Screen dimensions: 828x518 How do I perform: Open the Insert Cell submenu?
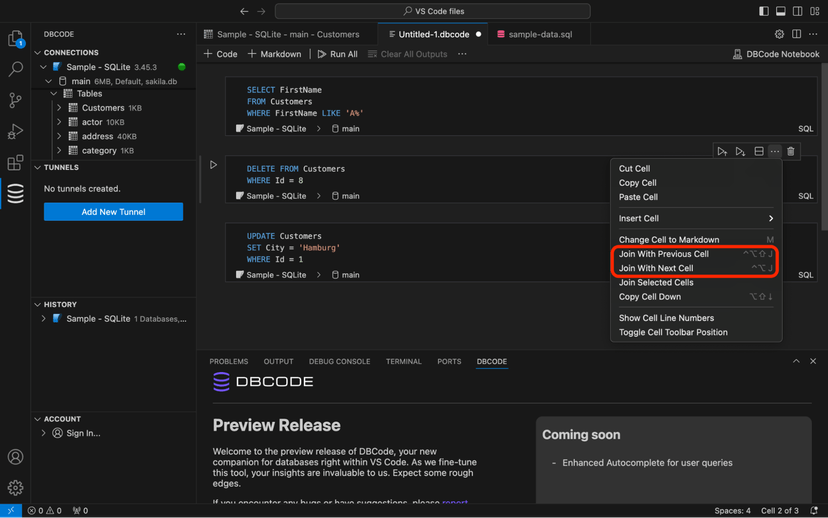pos(696,219)
